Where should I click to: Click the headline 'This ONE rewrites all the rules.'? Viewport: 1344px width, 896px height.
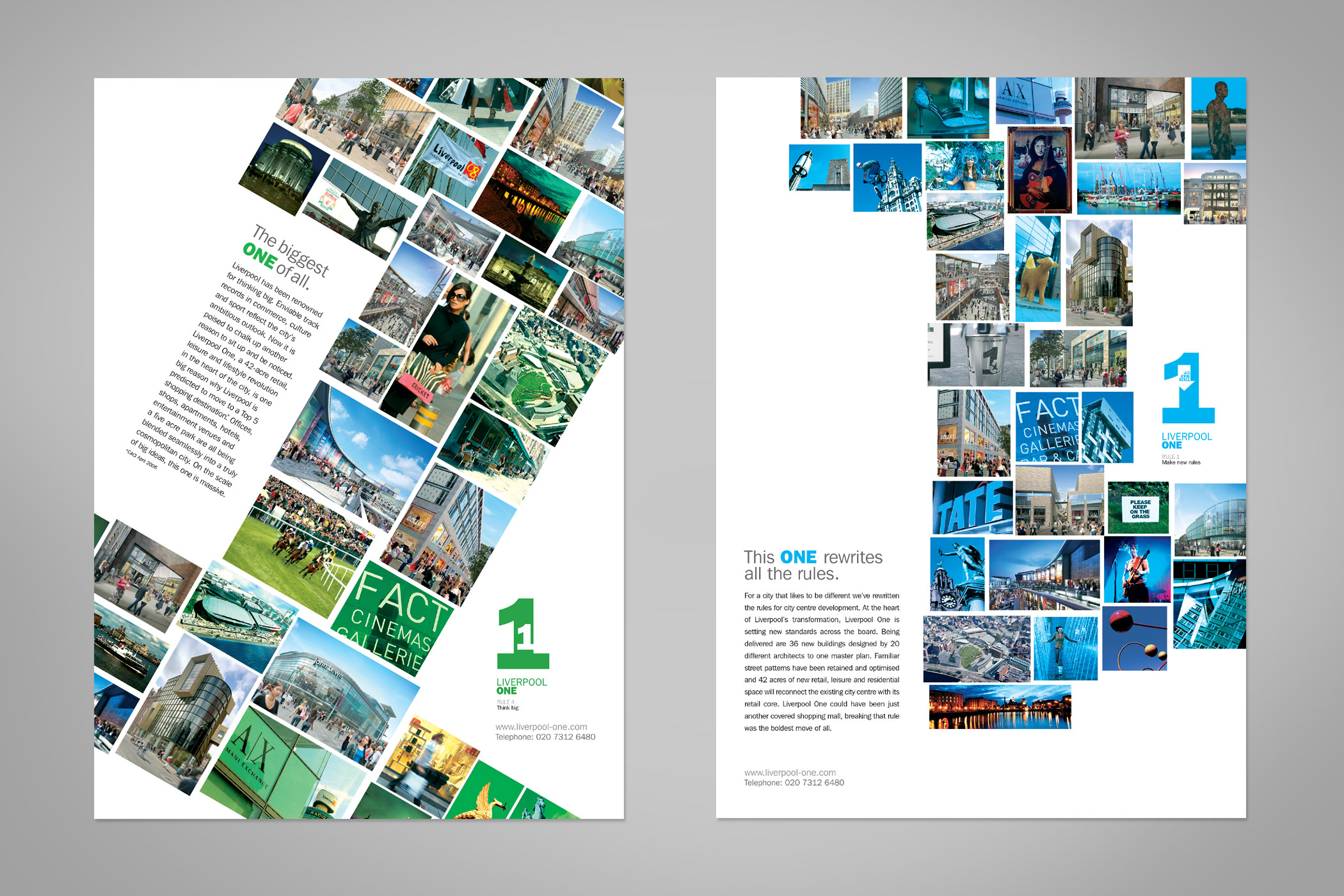[x=813, y=565]
